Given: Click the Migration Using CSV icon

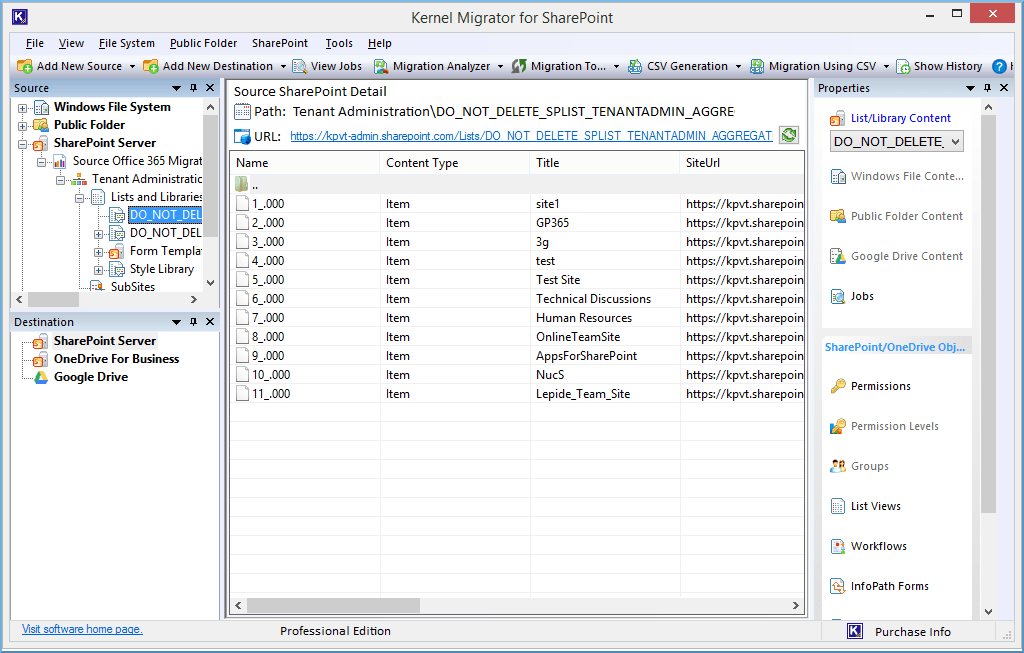Looking at the screenshot, I should click(x=757, y=66).
